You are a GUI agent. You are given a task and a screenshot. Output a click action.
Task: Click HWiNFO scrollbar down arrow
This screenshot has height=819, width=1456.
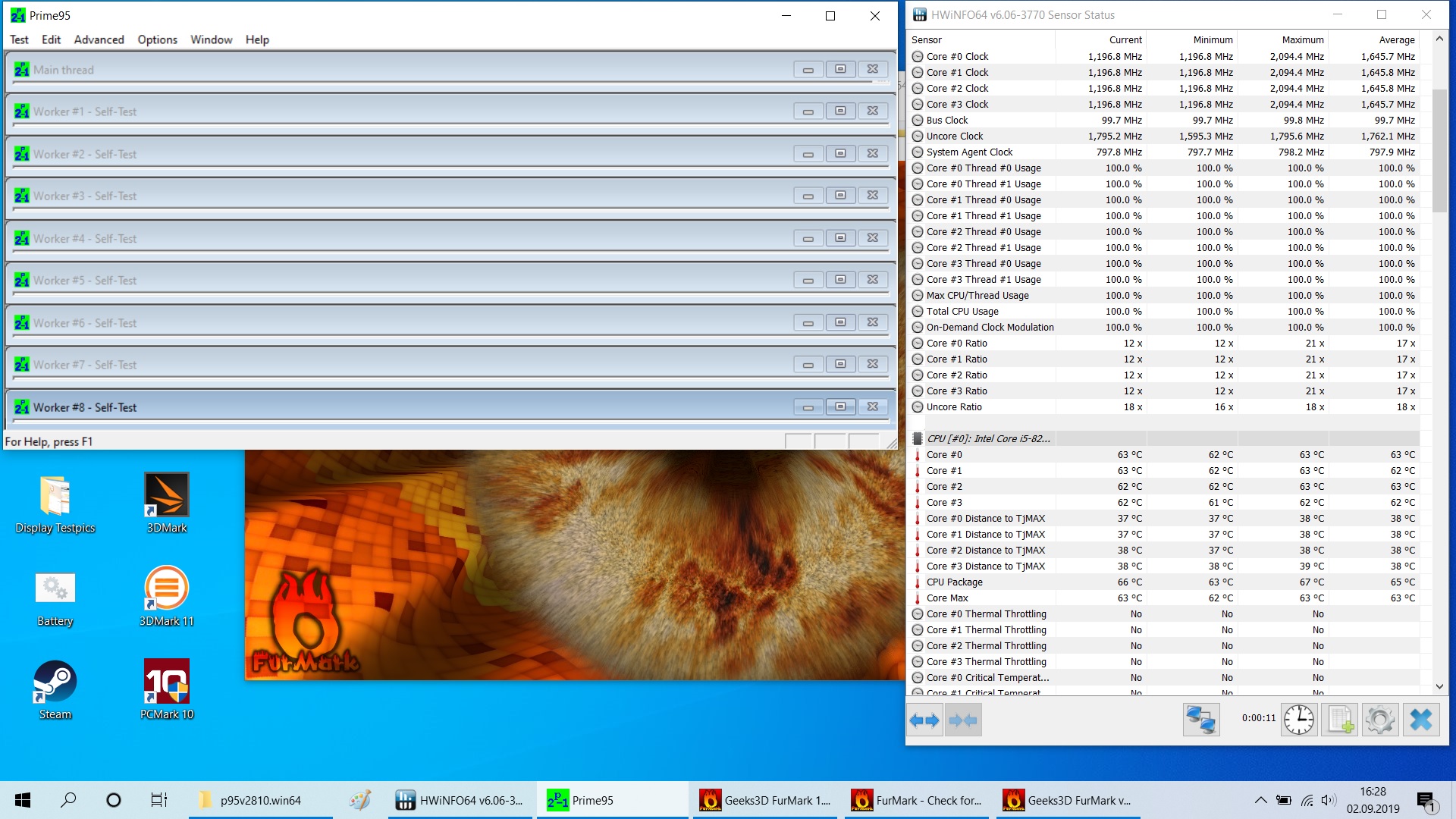point(1439,686)
